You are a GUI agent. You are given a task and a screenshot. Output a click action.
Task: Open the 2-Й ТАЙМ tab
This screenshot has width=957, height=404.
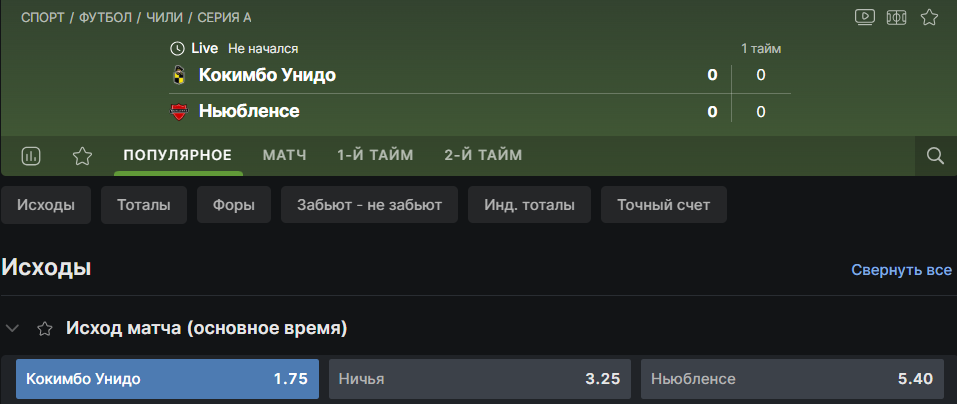483,155
